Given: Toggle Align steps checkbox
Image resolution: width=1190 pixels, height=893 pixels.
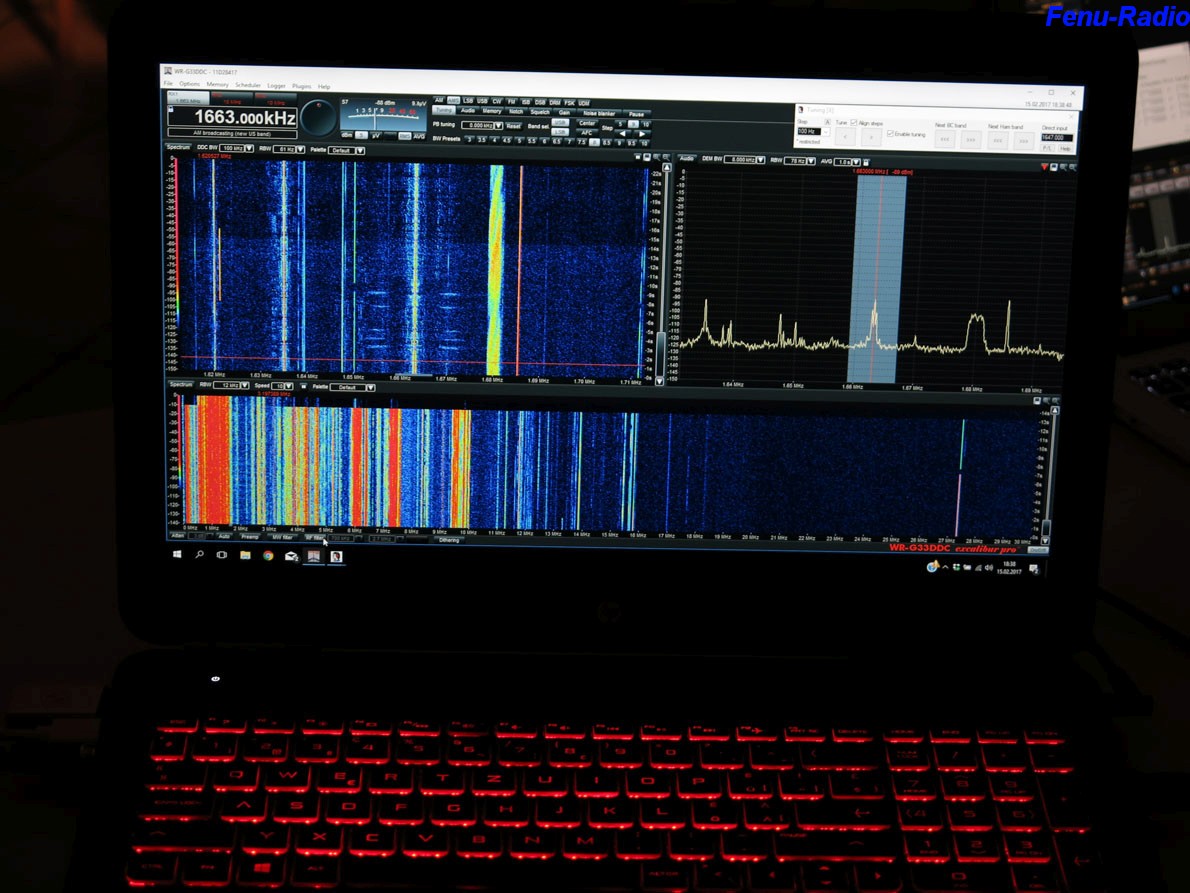Looking at the screenshot, I should (854, 123).
